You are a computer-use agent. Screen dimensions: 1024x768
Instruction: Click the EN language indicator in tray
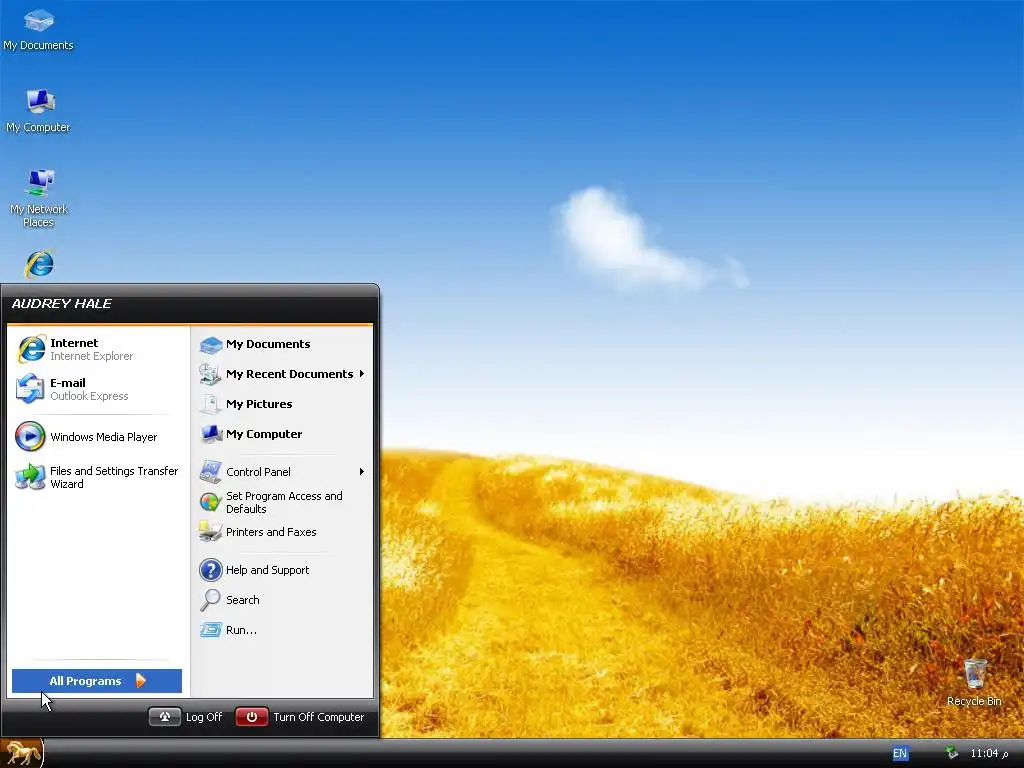coord(899,754)
